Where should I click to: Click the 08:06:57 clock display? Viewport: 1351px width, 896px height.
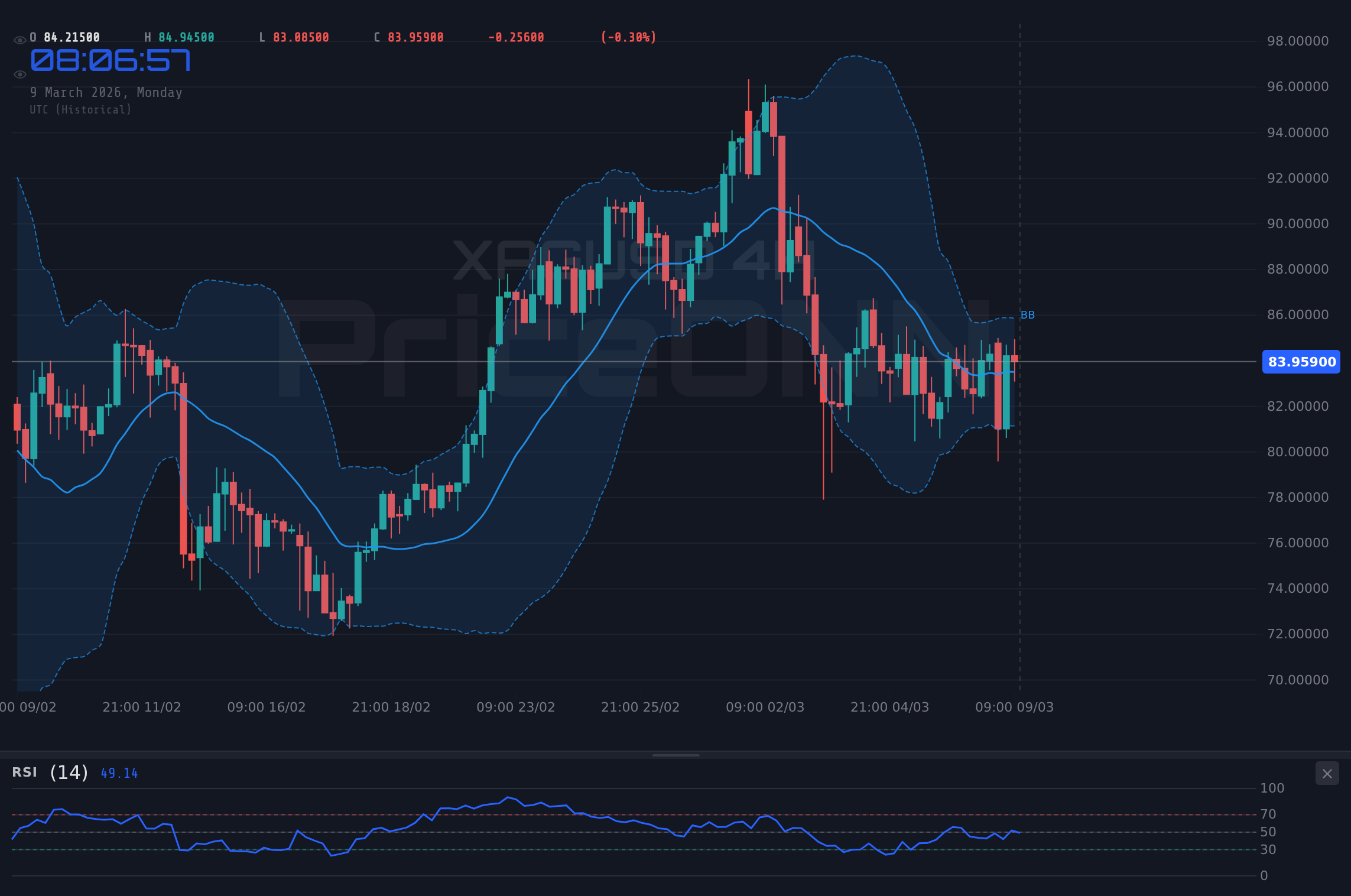click(111, 60)
